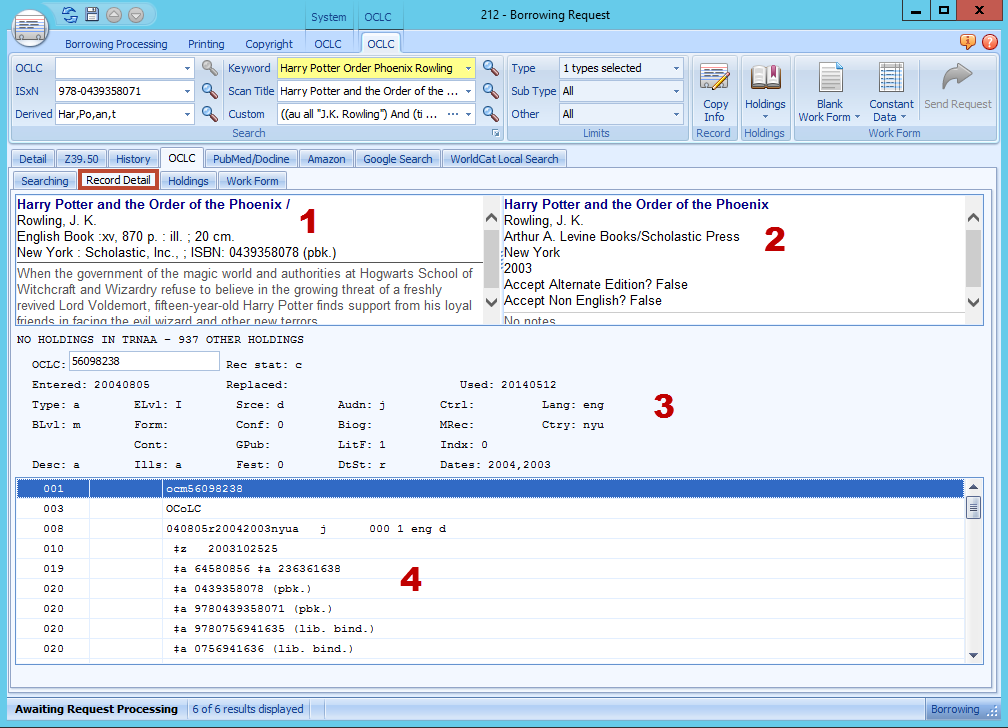Click the Borrowing button in the status bar
Screen dimensions: 1008x728
958,709
